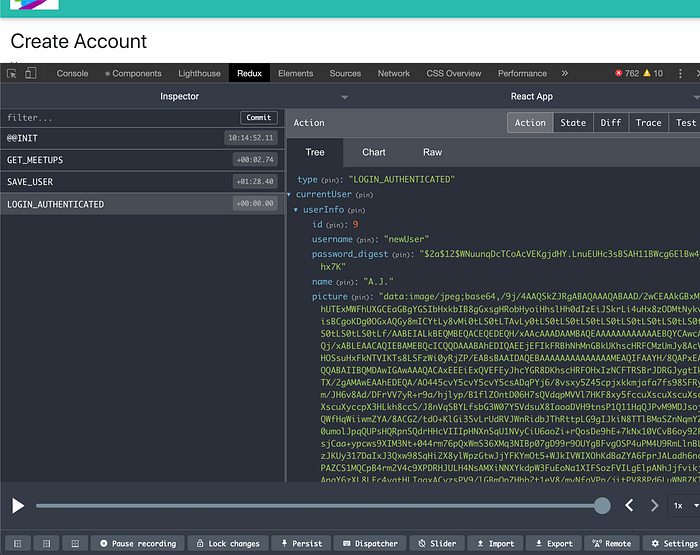This screenshot has width=700, height=555.
Task: Click the first bottom layout icon
Action: pyautogui.click(x=18, y=543)
